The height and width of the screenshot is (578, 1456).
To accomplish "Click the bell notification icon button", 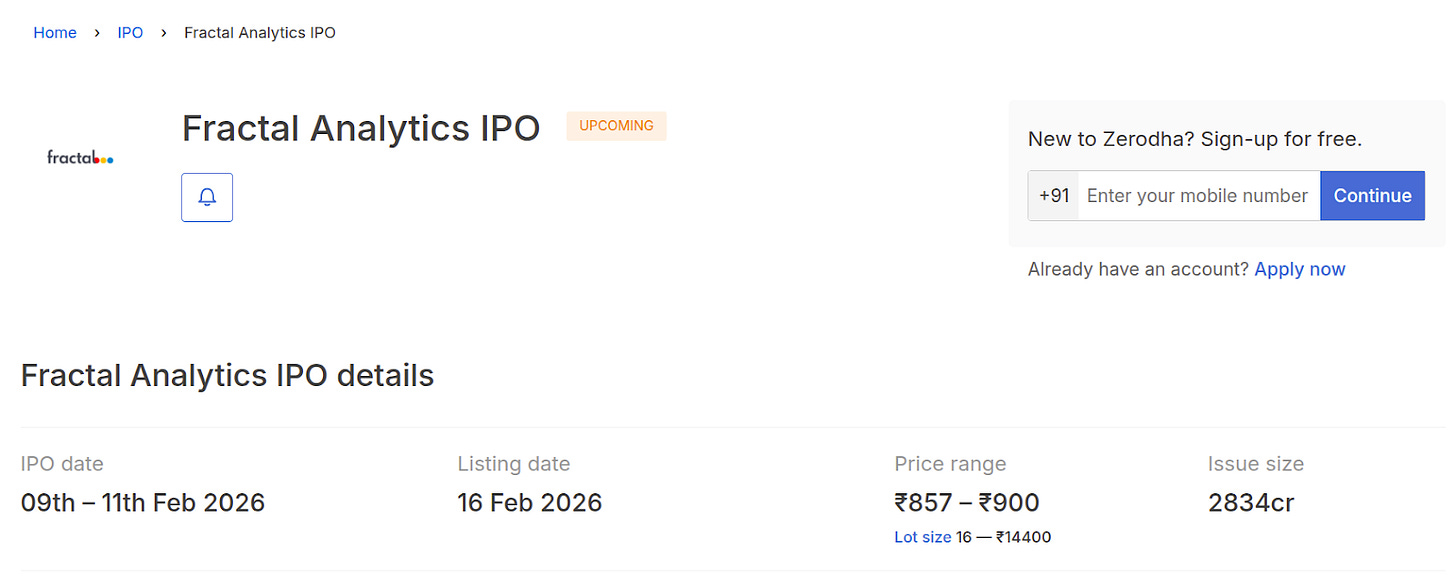I will click(207, 197).
